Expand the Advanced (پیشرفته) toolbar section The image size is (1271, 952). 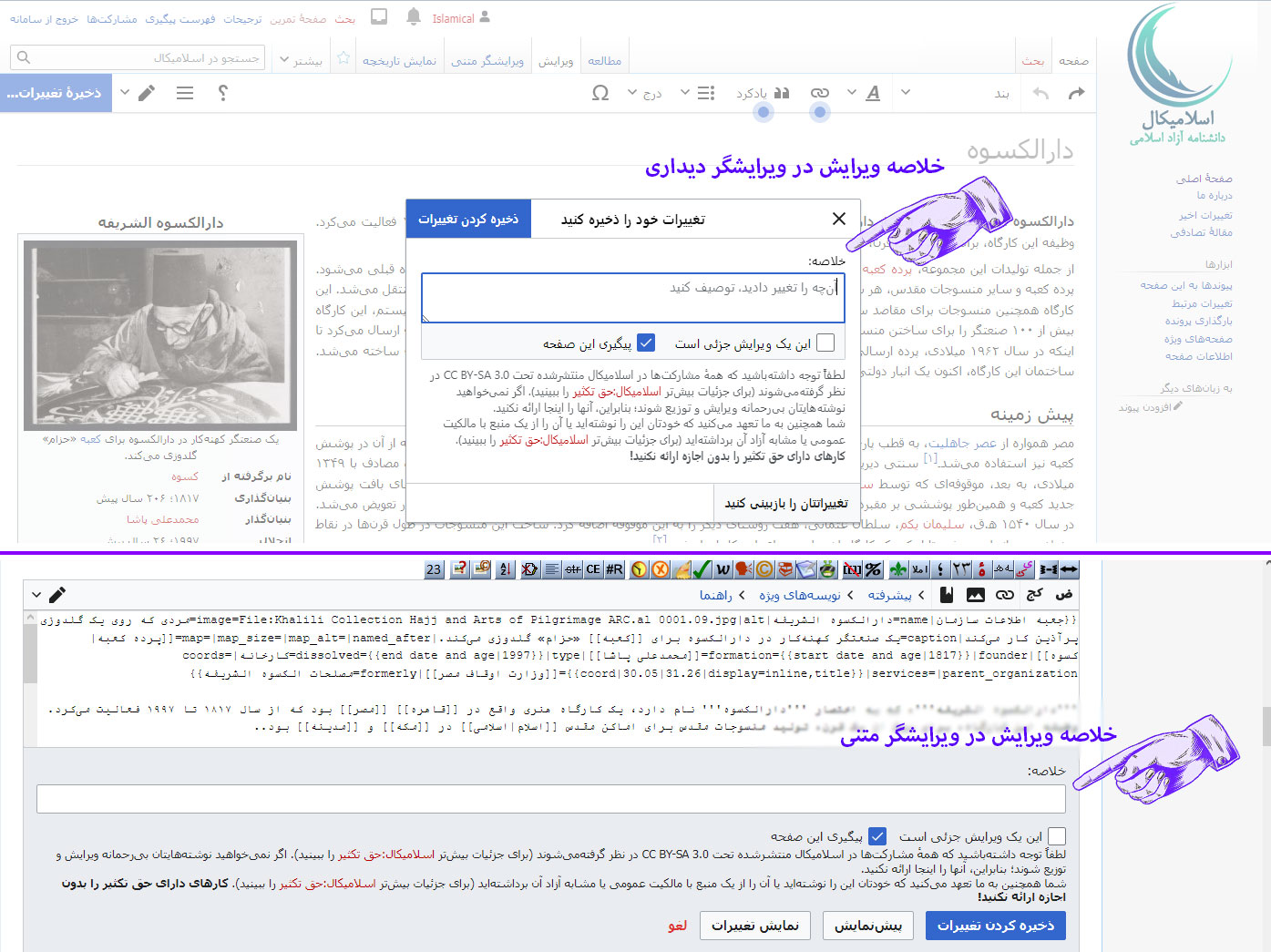[896, 595]
